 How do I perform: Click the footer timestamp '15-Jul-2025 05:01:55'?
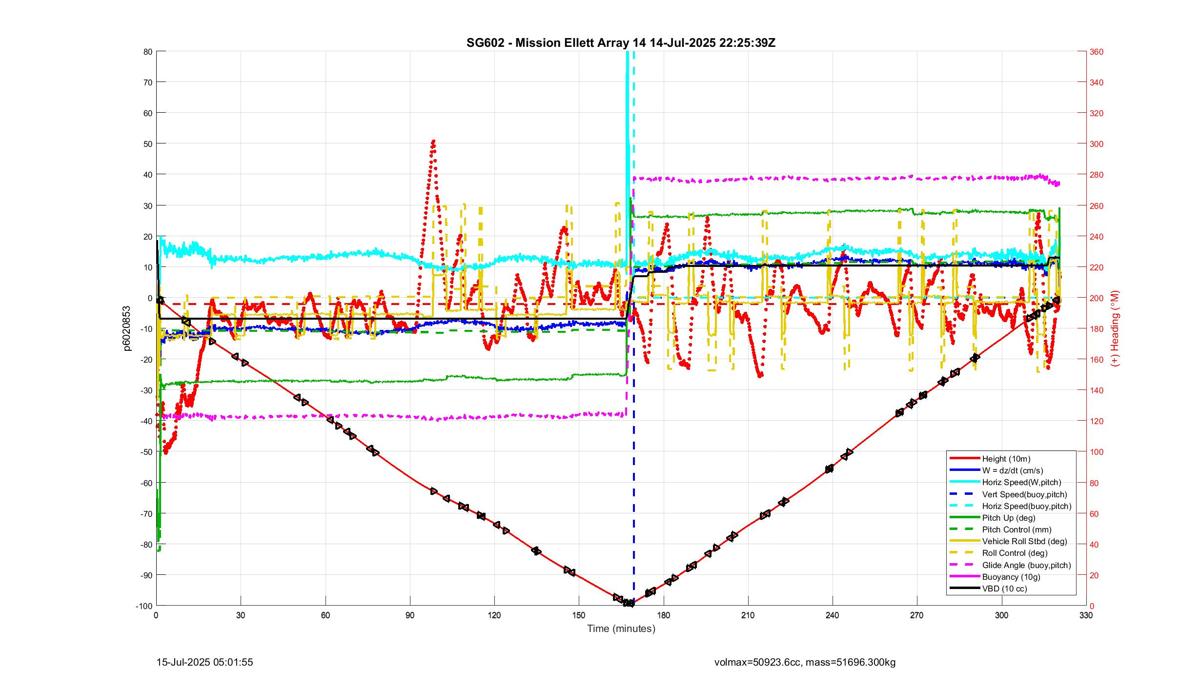coord(205,662)
